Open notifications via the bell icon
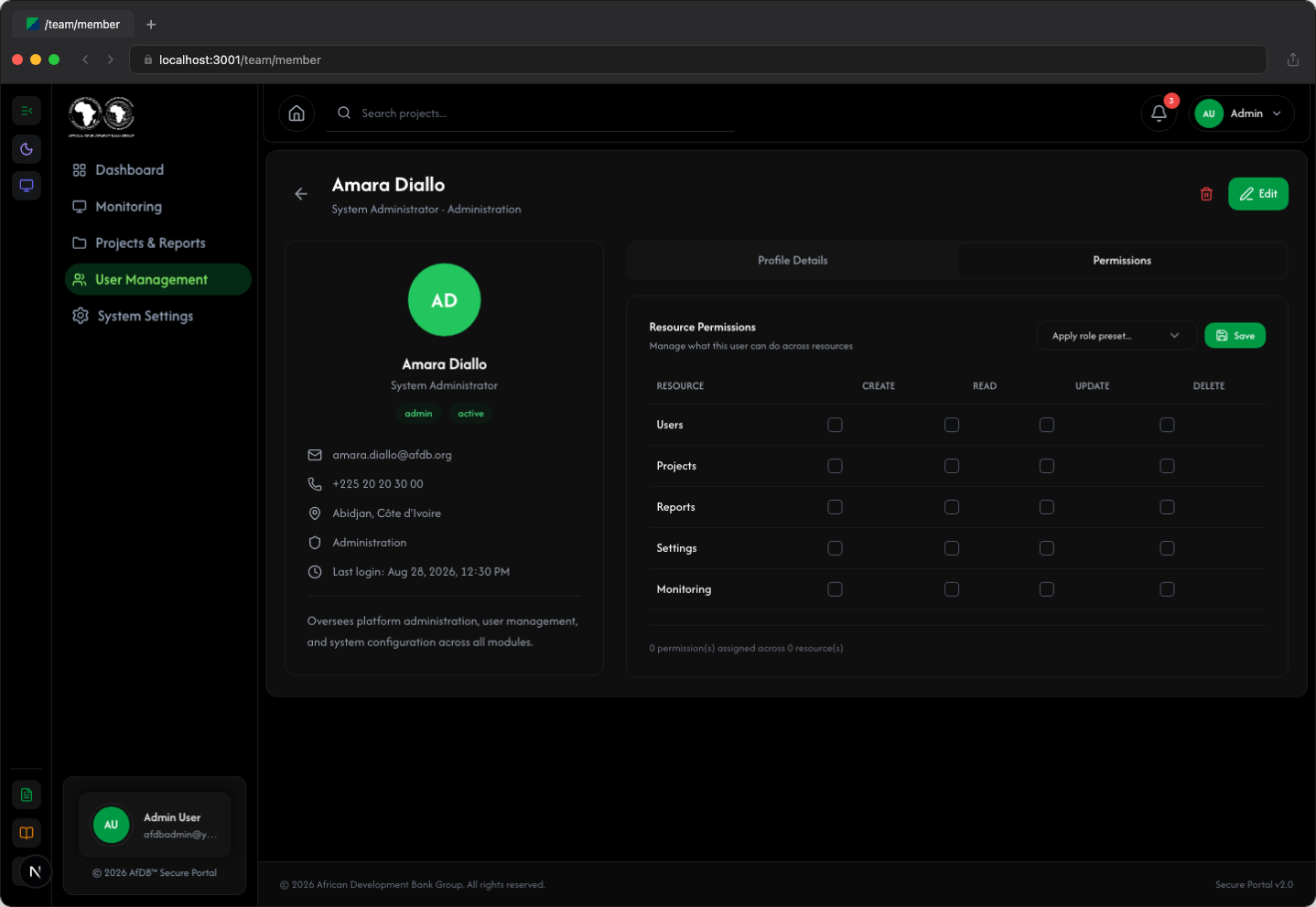1316x907 pixels. tap(1159, 113)
